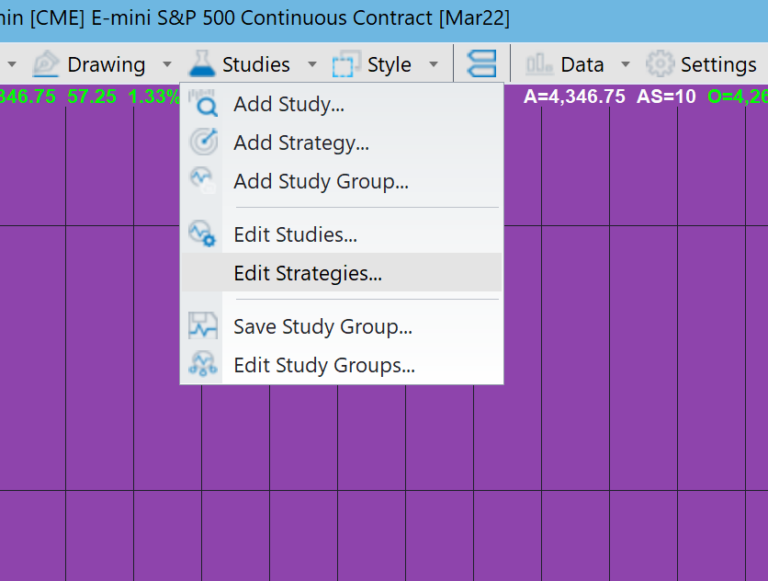Viewport: 768px width, 581px height.
Task: Open the Style dropdown arrow
Action: tap(433, 65)
